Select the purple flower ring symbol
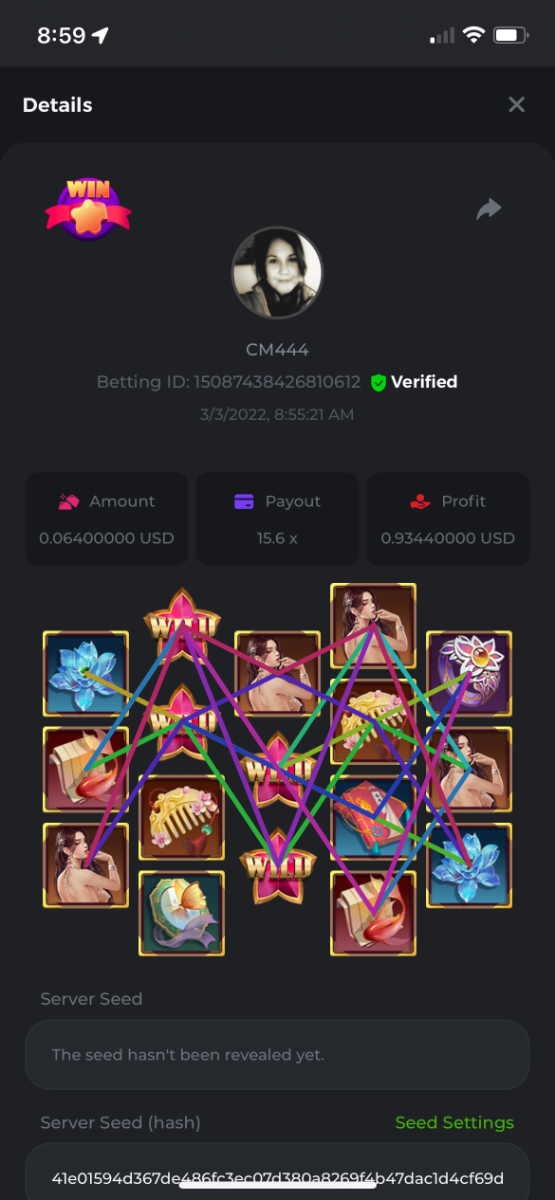This screenshot has height=1200, width=555. (469, 673)
